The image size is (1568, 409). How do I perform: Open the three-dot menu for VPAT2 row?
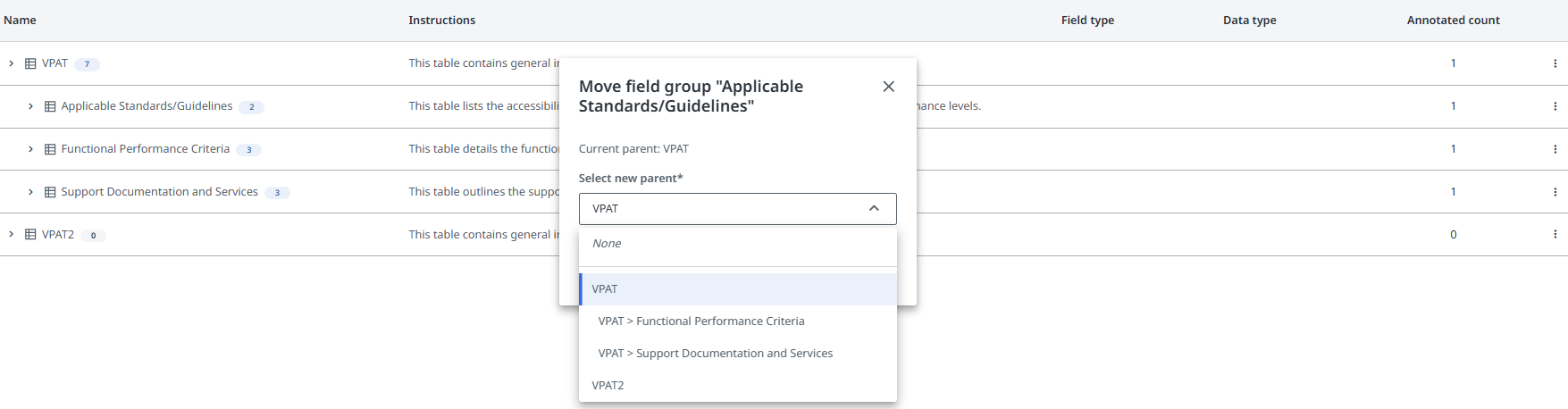pyautogui.click(x=1555, y=235)
